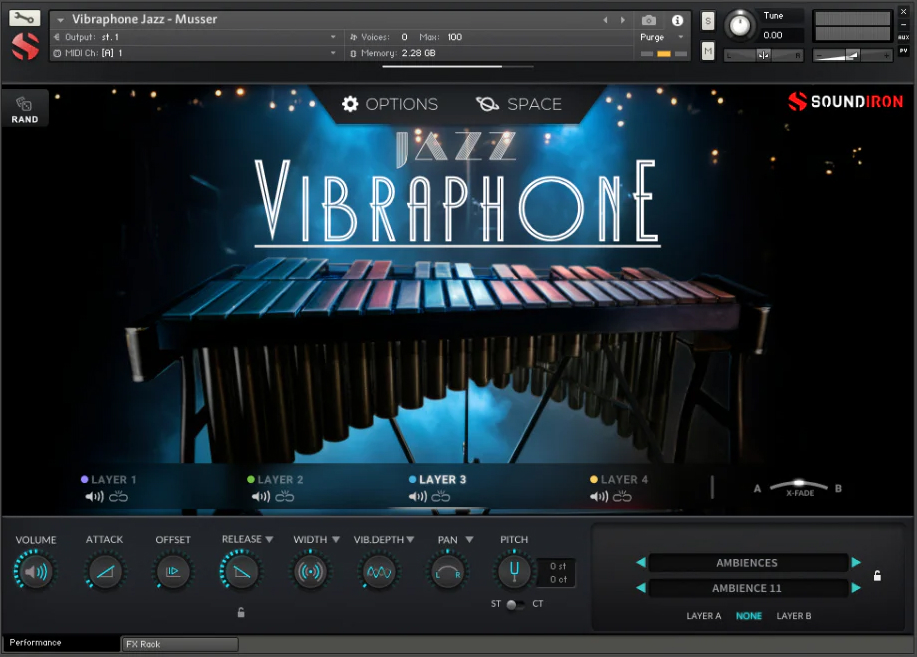Click the Volume knob speaker icon

[35, 572]
